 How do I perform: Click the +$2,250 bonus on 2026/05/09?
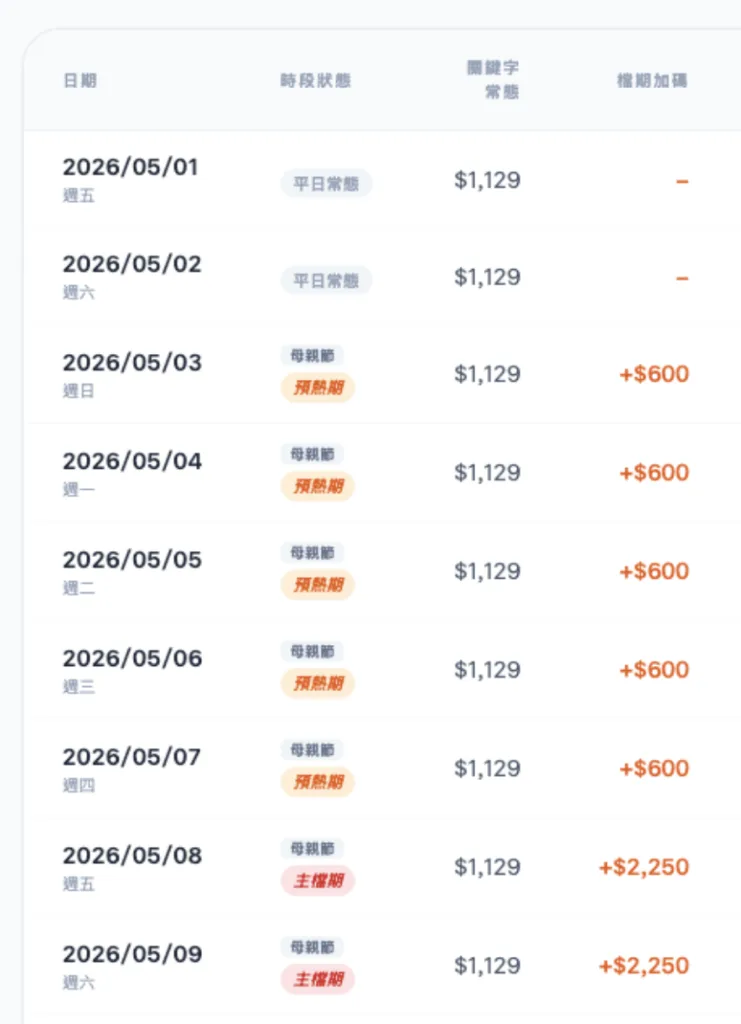(644, 966)
